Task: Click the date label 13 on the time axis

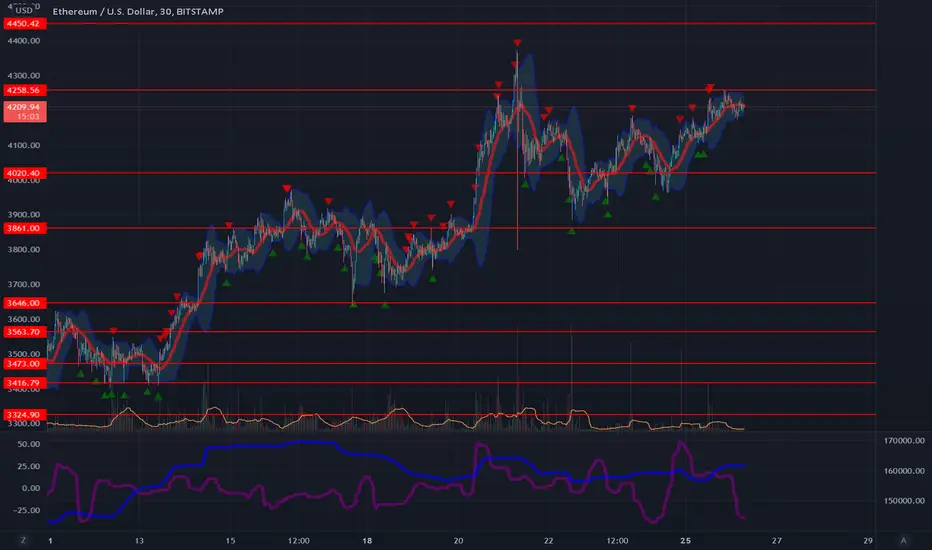Action: (139, 540)
